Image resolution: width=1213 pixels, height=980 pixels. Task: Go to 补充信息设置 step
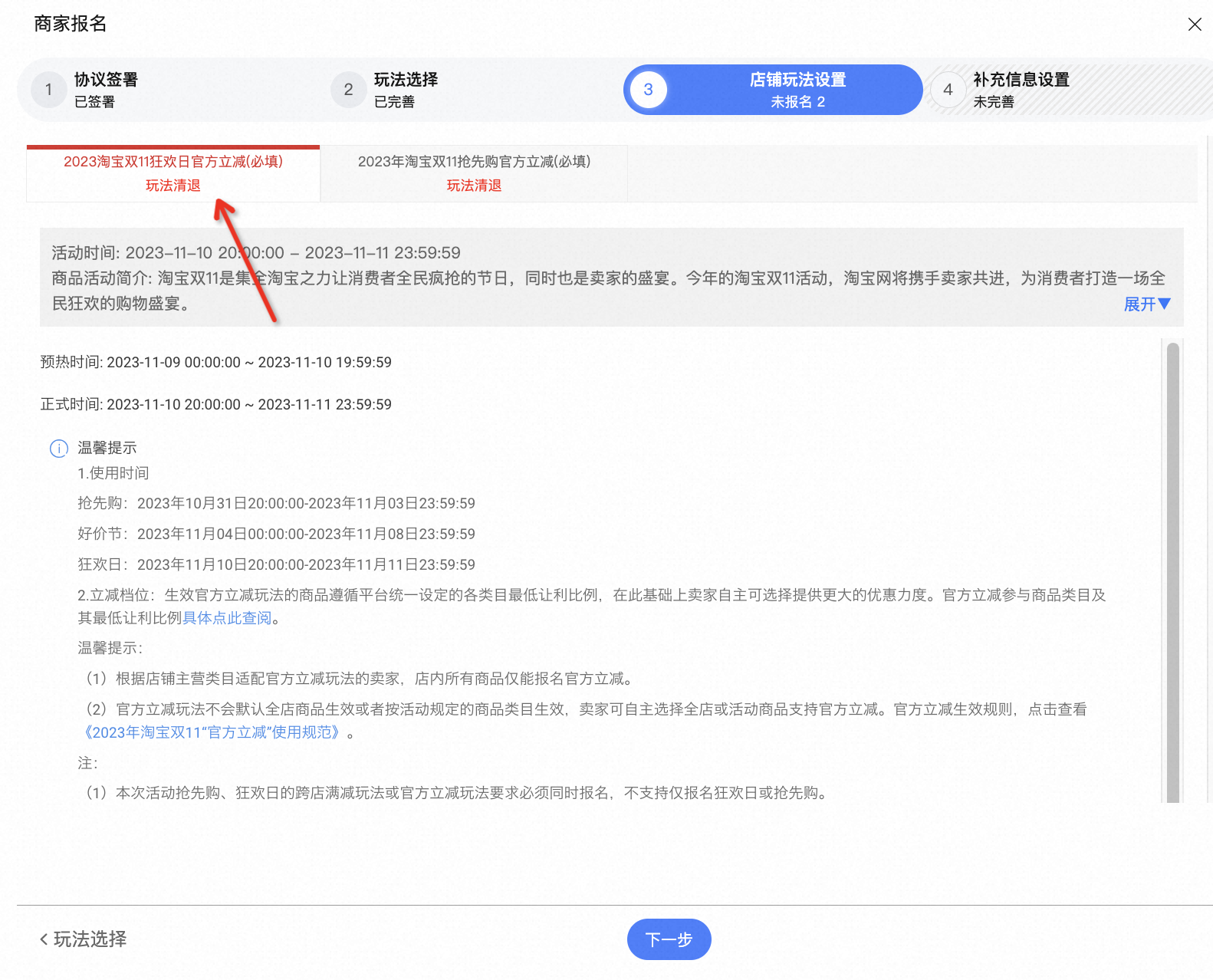tap(1021, 80)
